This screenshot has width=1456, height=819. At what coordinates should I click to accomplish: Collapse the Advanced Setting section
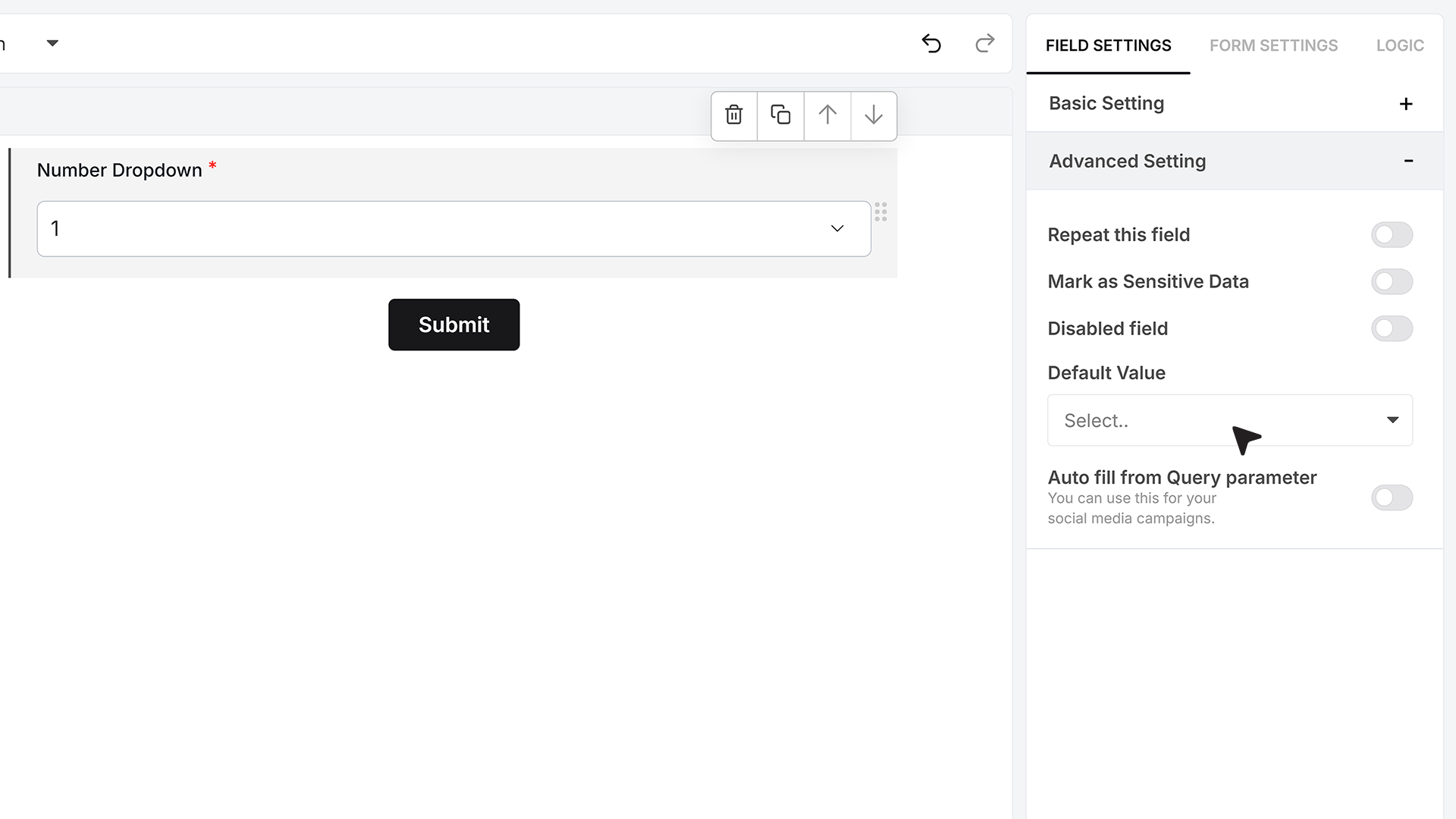pyautogui.click(x=1408, y=161)
